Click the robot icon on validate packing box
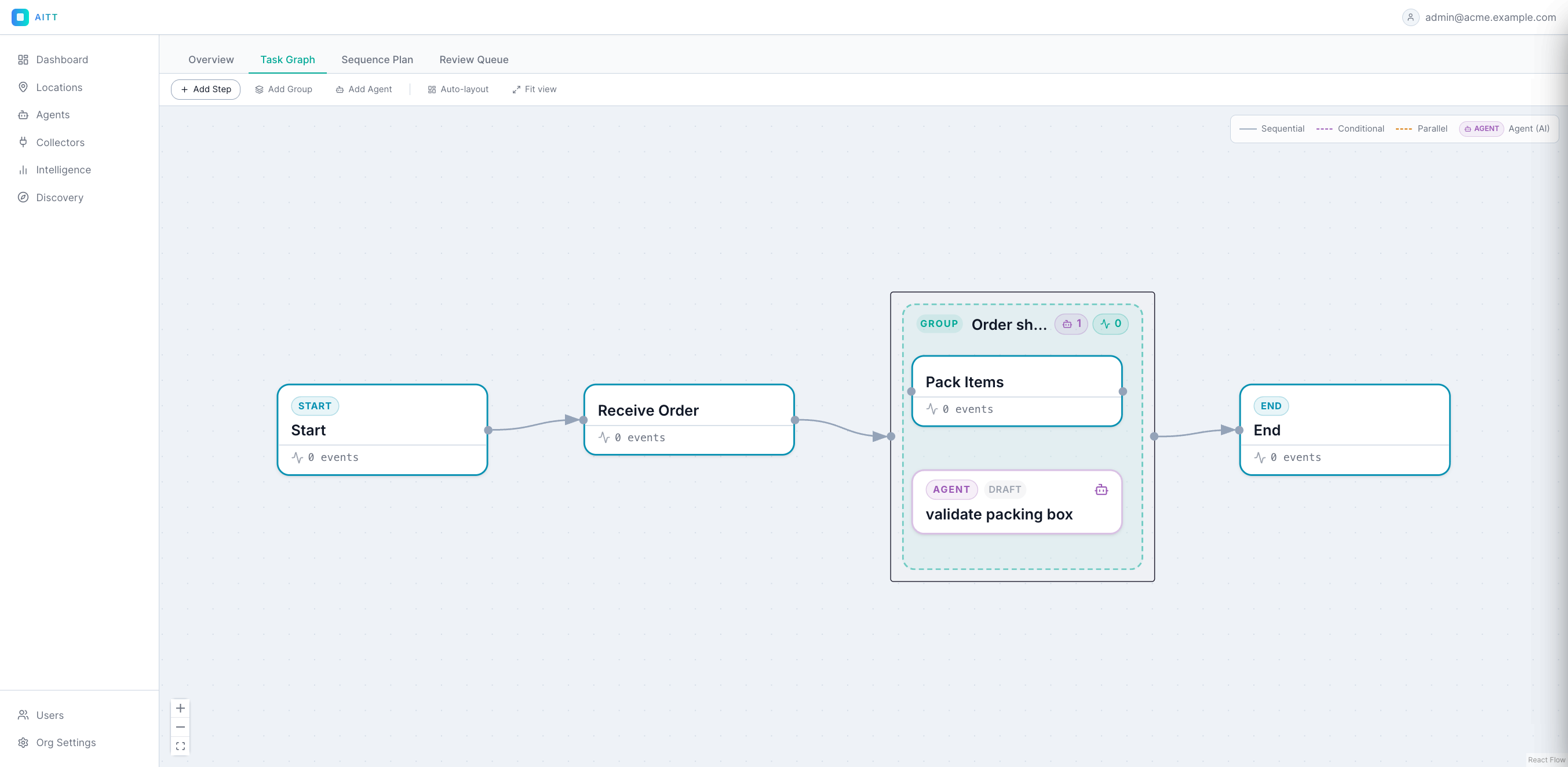1568x767 pixels. (x=1101, y=490)
